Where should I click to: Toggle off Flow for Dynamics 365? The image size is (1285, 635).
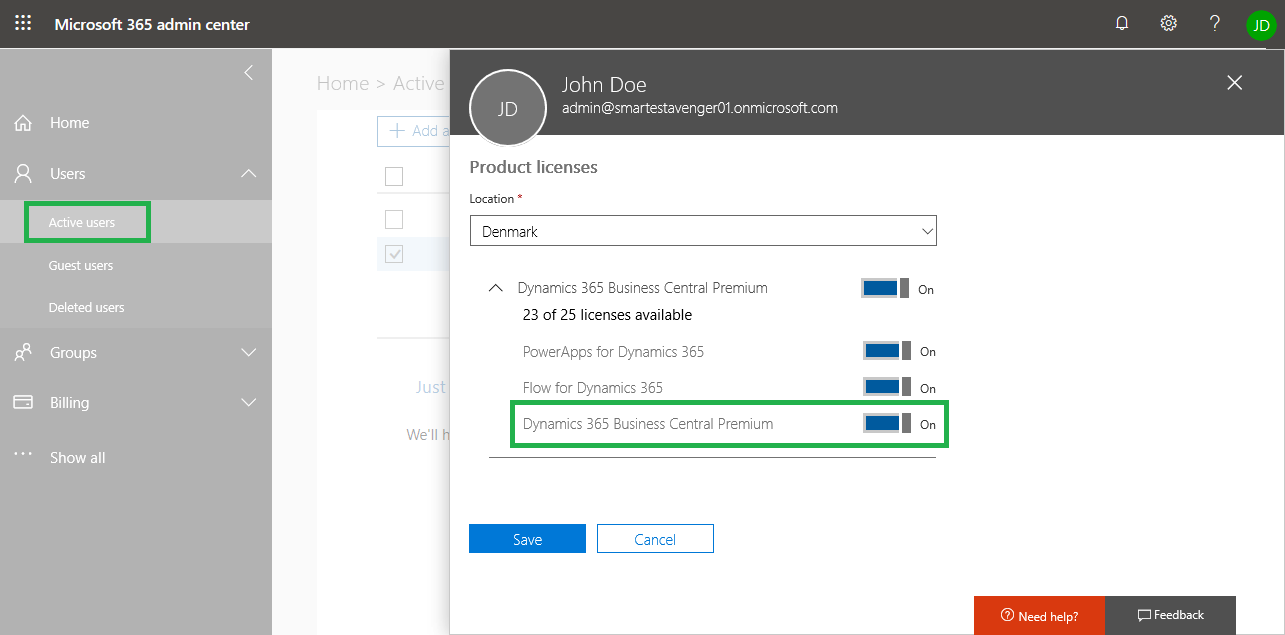[886, 387]
